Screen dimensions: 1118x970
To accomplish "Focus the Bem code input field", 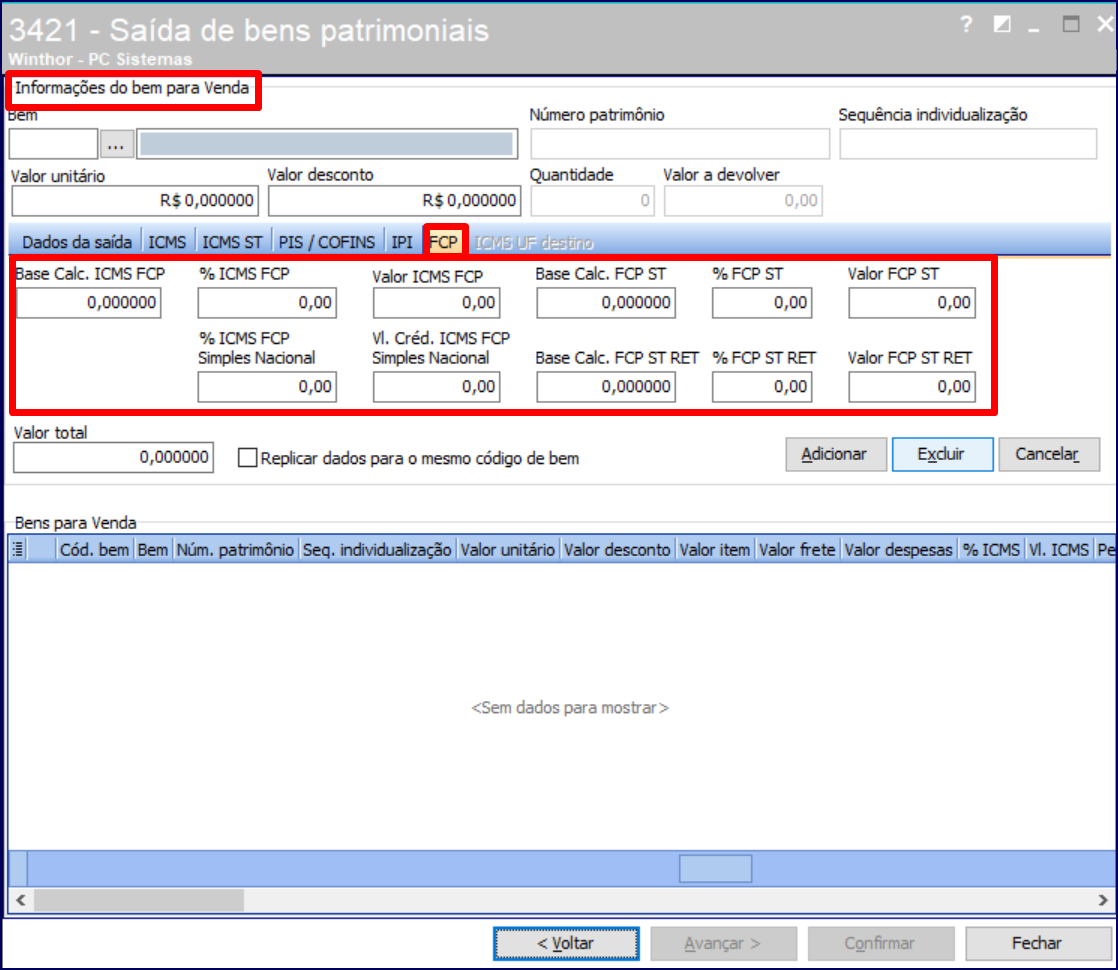I will point(53,144).
